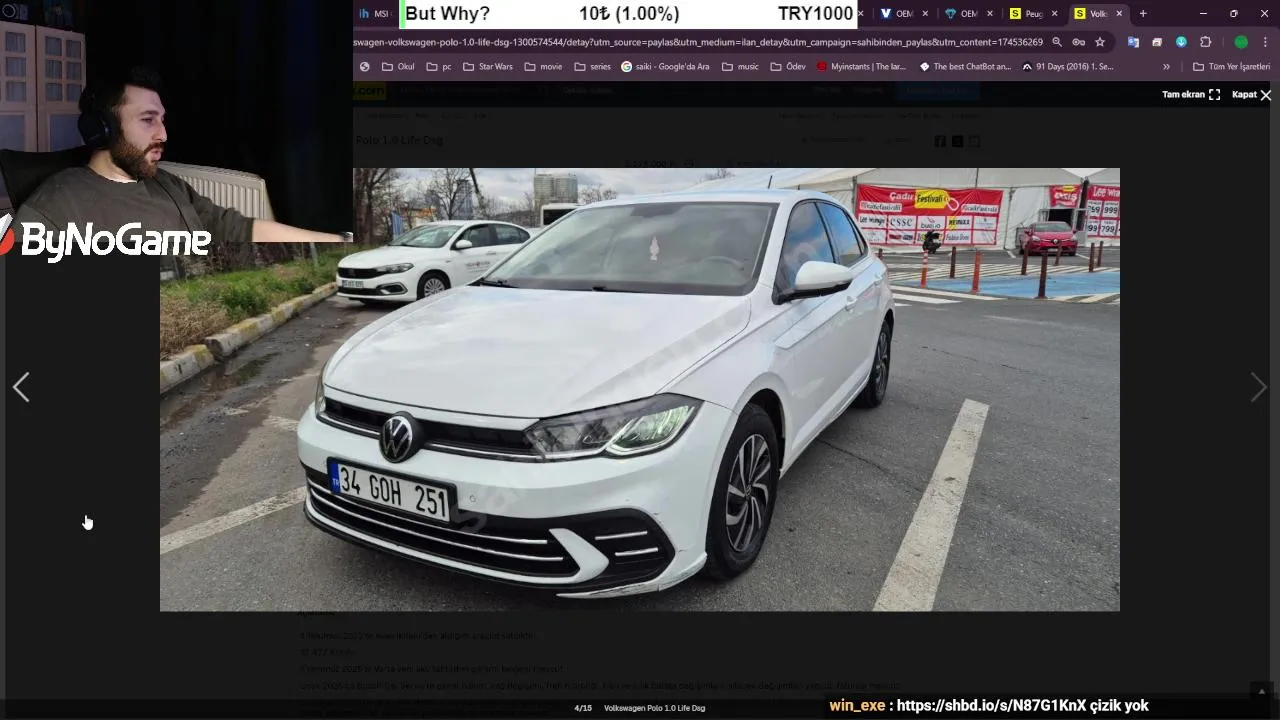Screen dimensions: 1280x720
Task: Click the win_exe shbd.io link text
Action: point(988,706)
